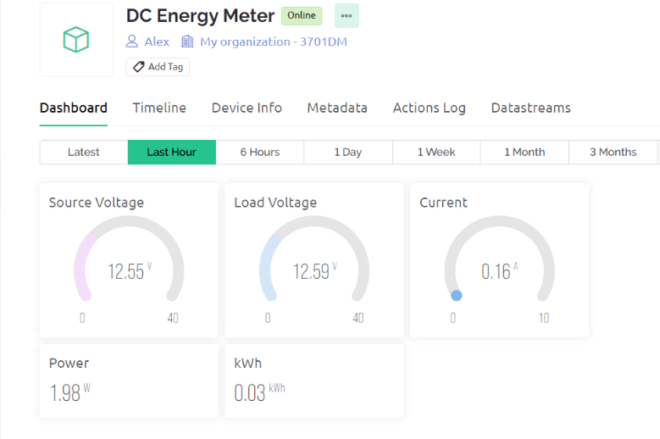Screen dimensions: 660x439
Task: Switch to the Dashboard tab
Action: [x=73, y=108]
